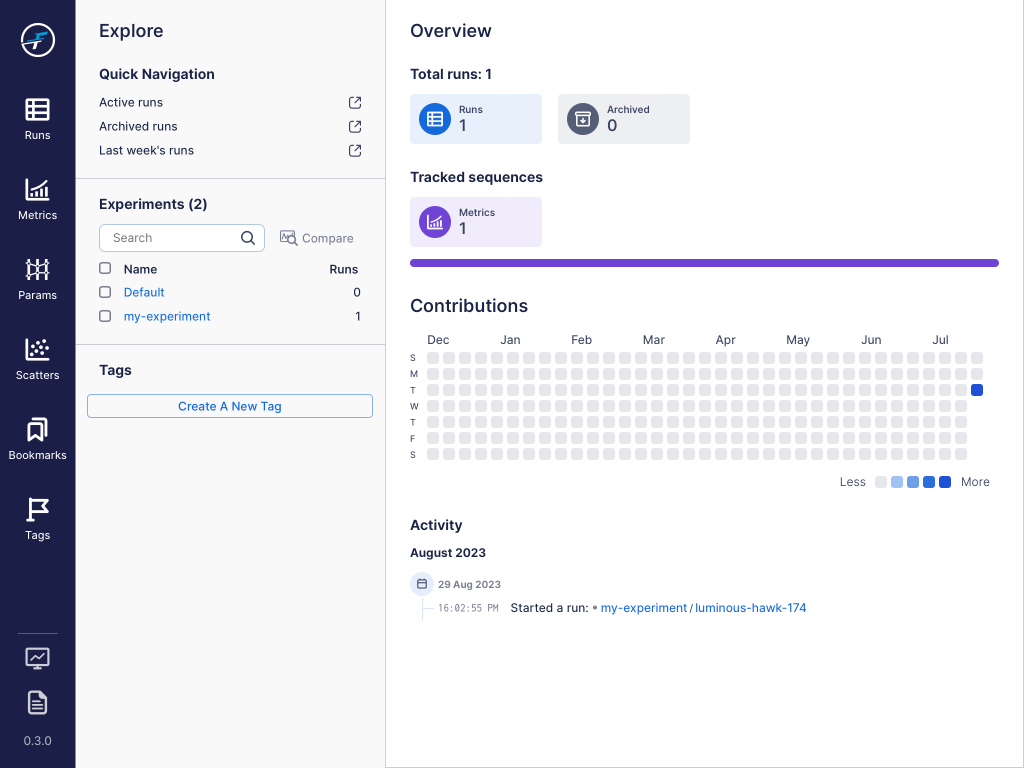Open the luminous-hawk-174 run link
Viewport: 1024px width, 768px height.
coord(751,607)
